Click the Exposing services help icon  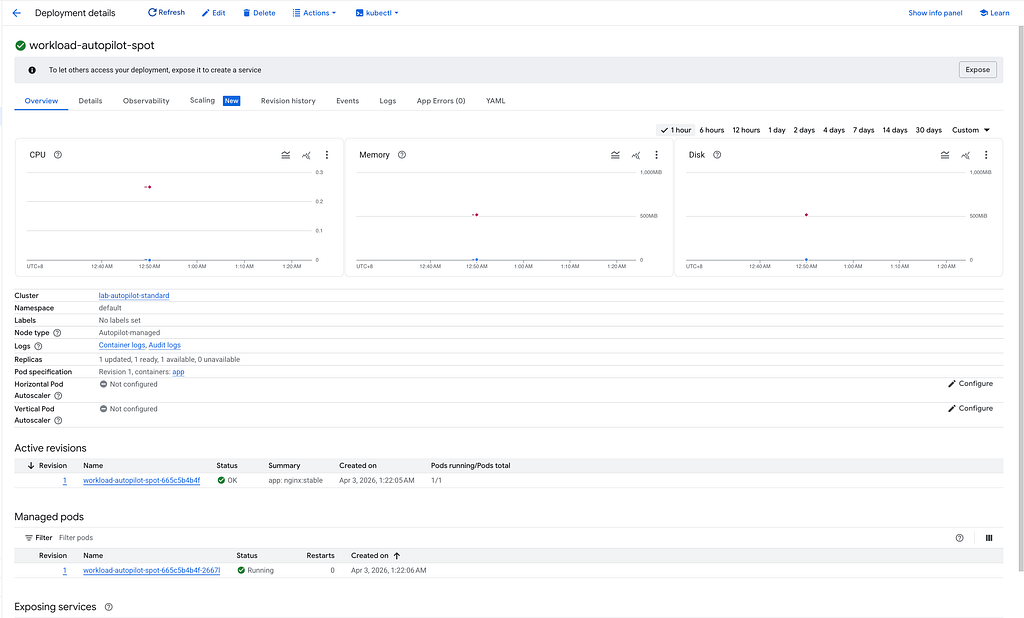click(108, 607)
